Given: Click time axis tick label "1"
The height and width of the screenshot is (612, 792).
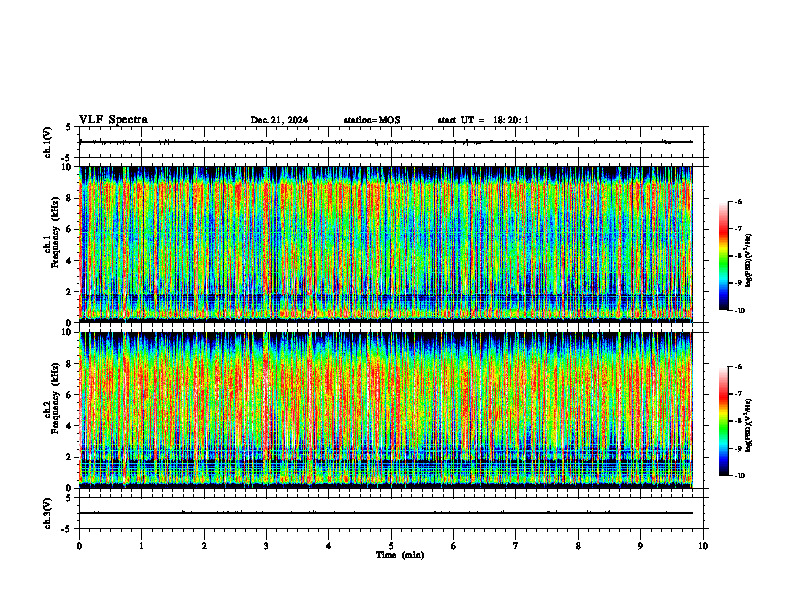Looking at the screenshot, I should click(141, 546).
